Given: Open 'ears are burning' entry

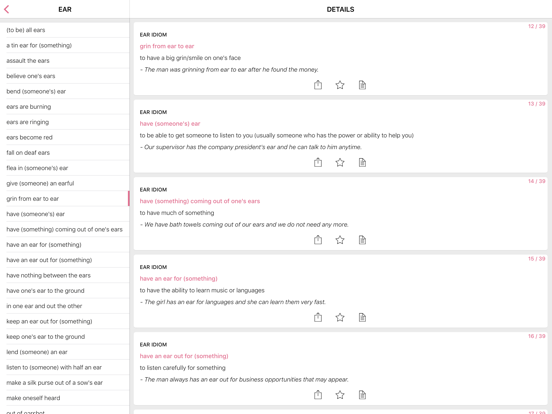Looking at the screenshot, I should point(65,107).
